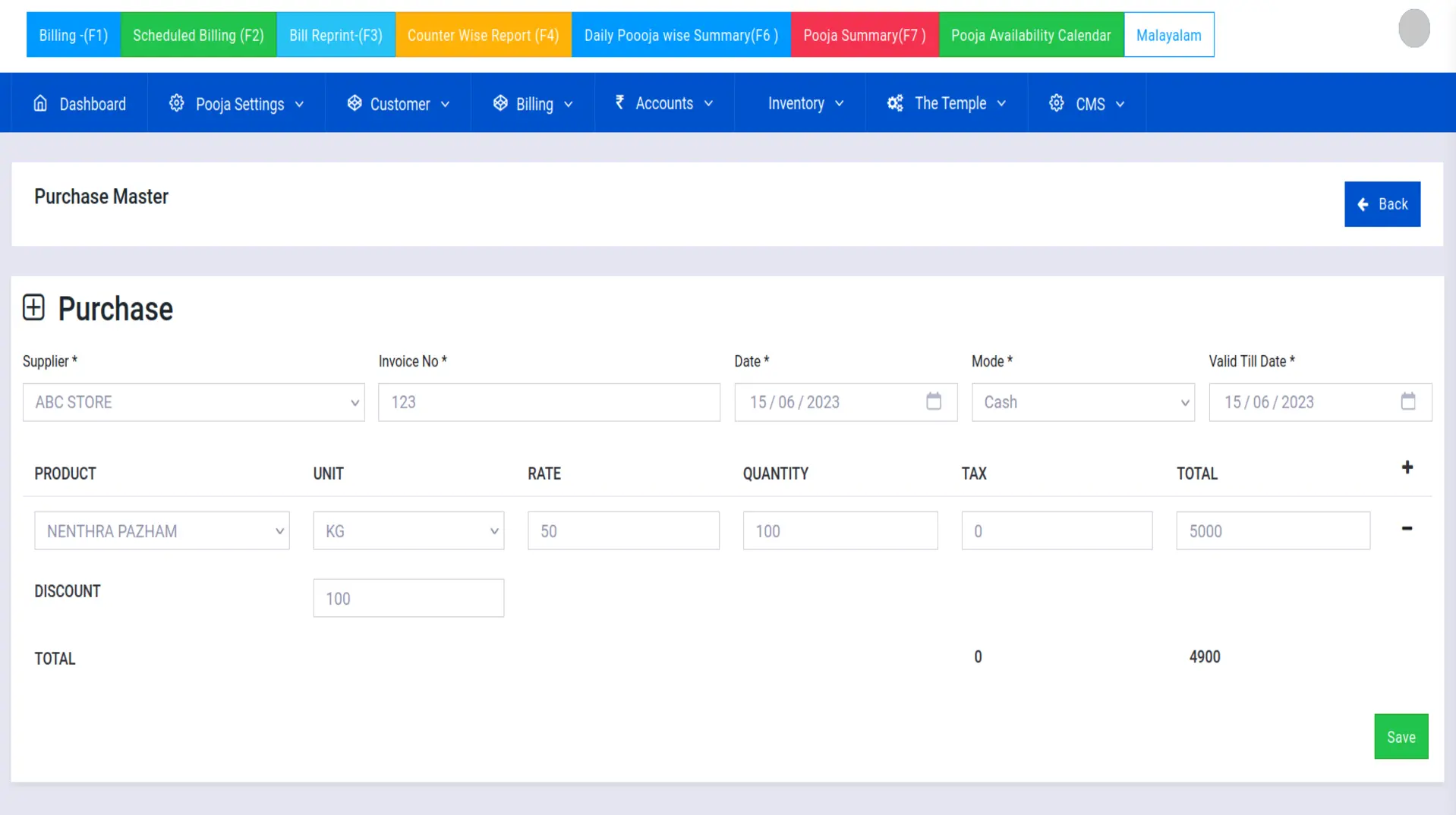Click the grand total value 4900

1205,657
